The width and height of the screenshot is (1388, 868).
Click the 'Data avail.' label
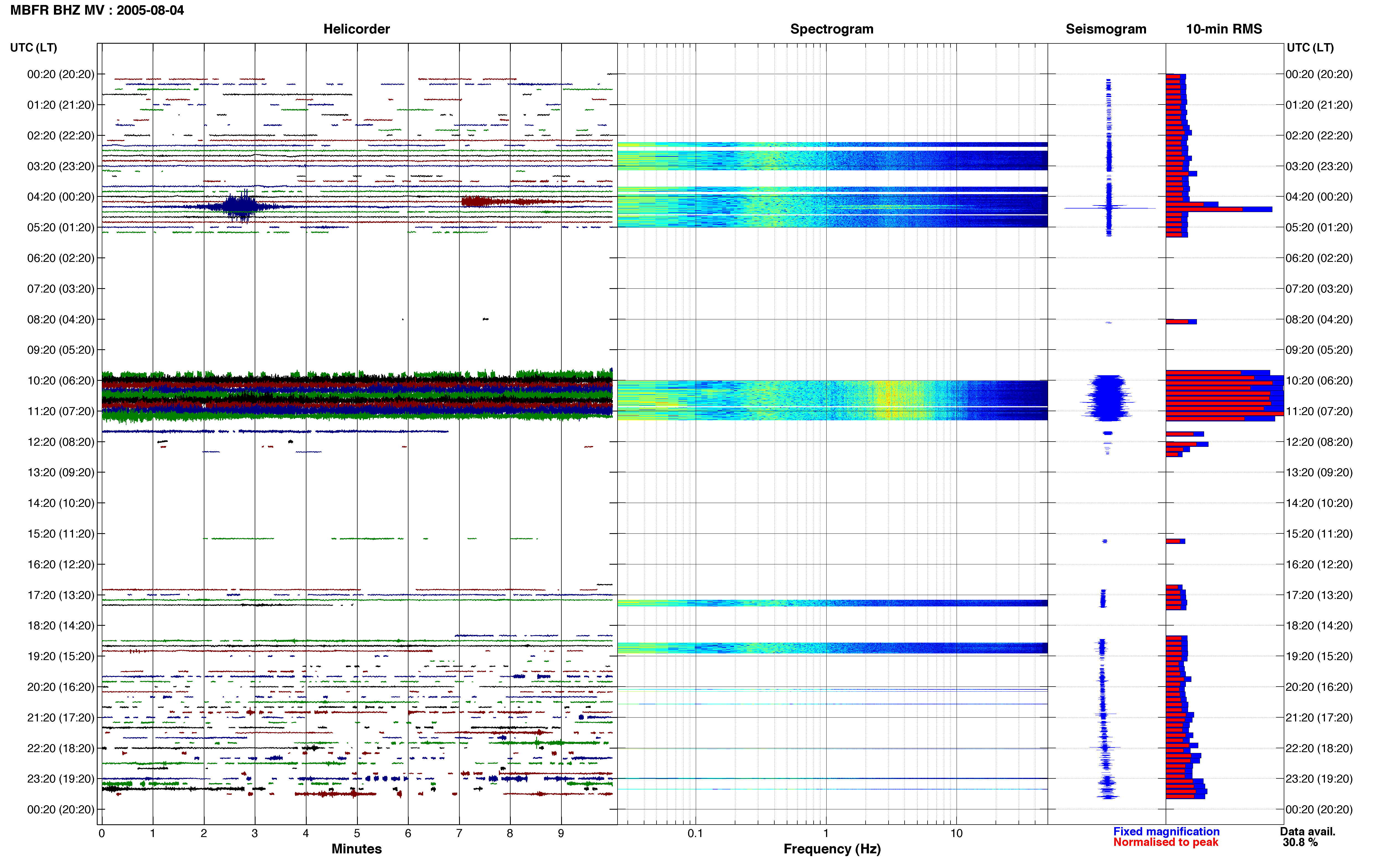click(1308, 831)
